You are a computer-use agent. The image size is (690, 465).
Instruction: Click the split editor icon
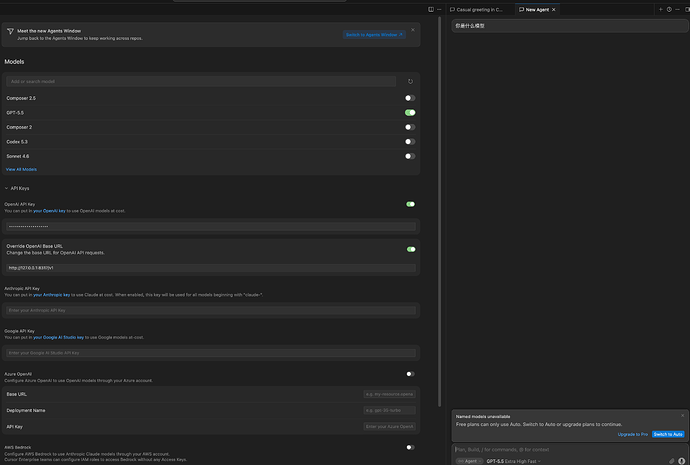(431, 9)
